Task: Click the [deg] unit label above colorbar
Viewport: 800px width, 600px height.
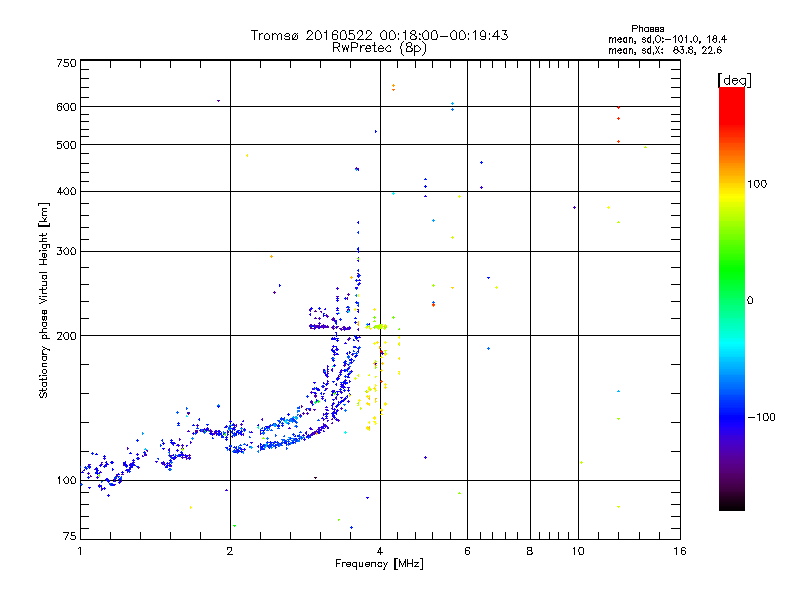Action: tap(733, 79)
